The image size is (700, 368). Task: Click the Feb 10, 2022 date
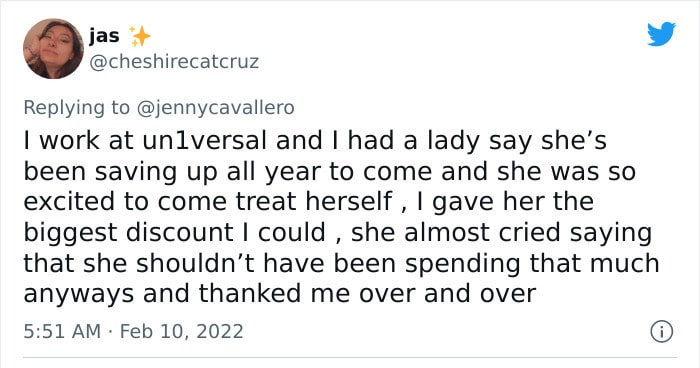[182, 331]
